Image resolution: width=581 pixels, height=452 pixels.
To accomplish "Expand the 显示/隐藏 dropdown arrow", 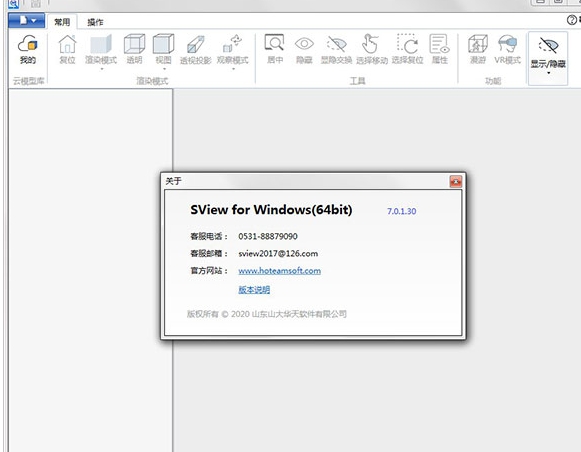I will (x=549, y=73).
